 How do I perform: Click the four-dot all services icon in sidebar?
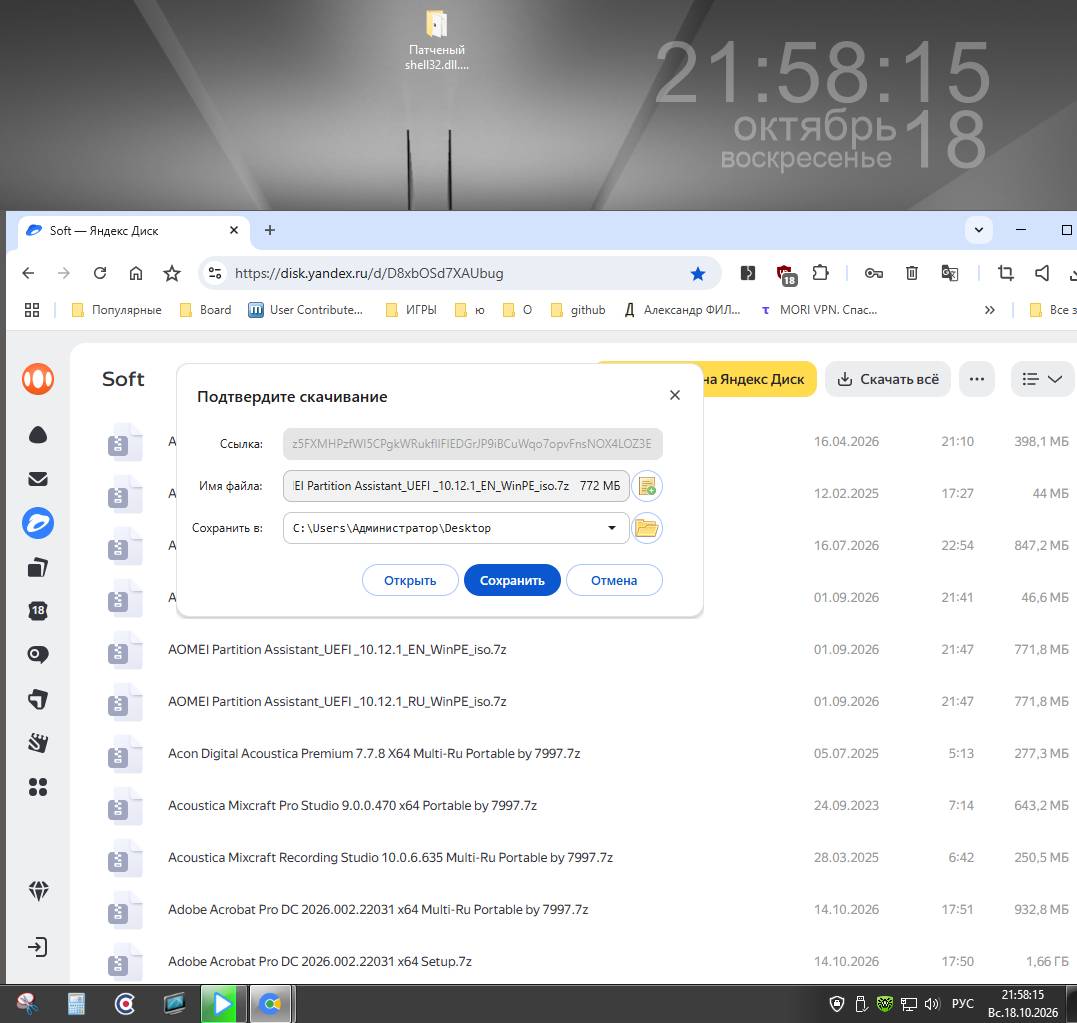38,787
